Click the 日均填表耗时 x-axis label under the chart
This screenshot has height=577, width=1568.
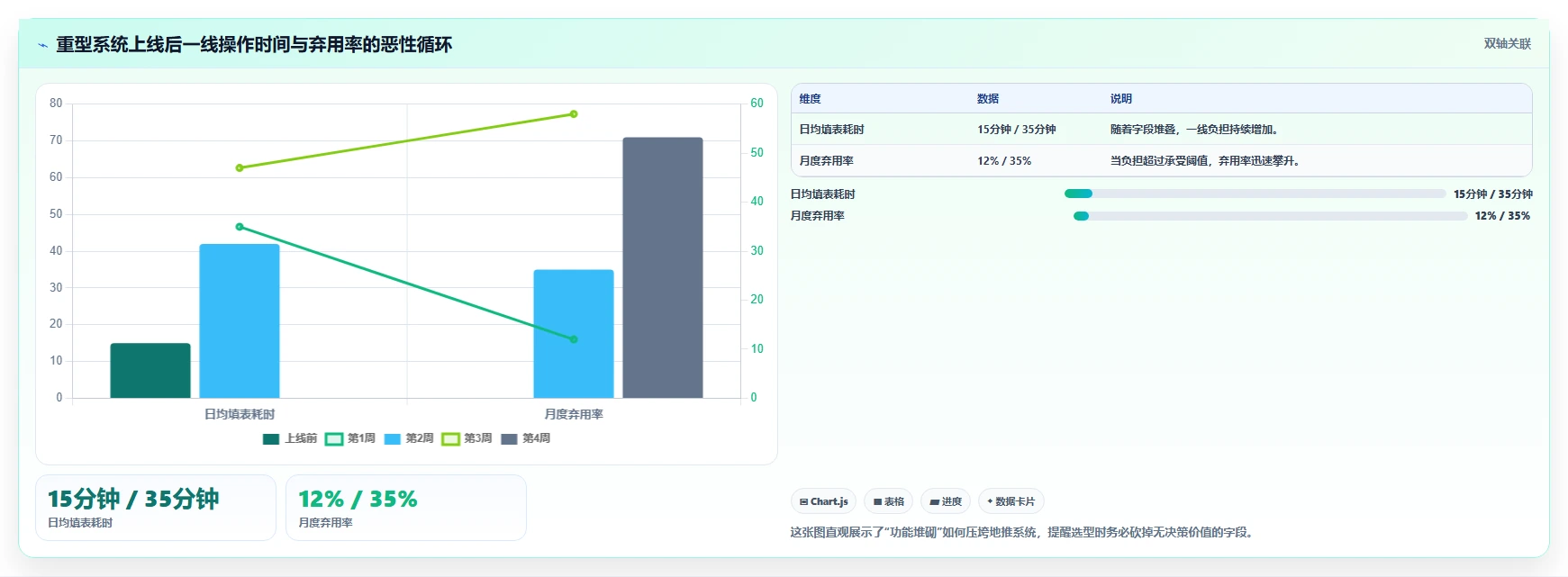(240, 414)
